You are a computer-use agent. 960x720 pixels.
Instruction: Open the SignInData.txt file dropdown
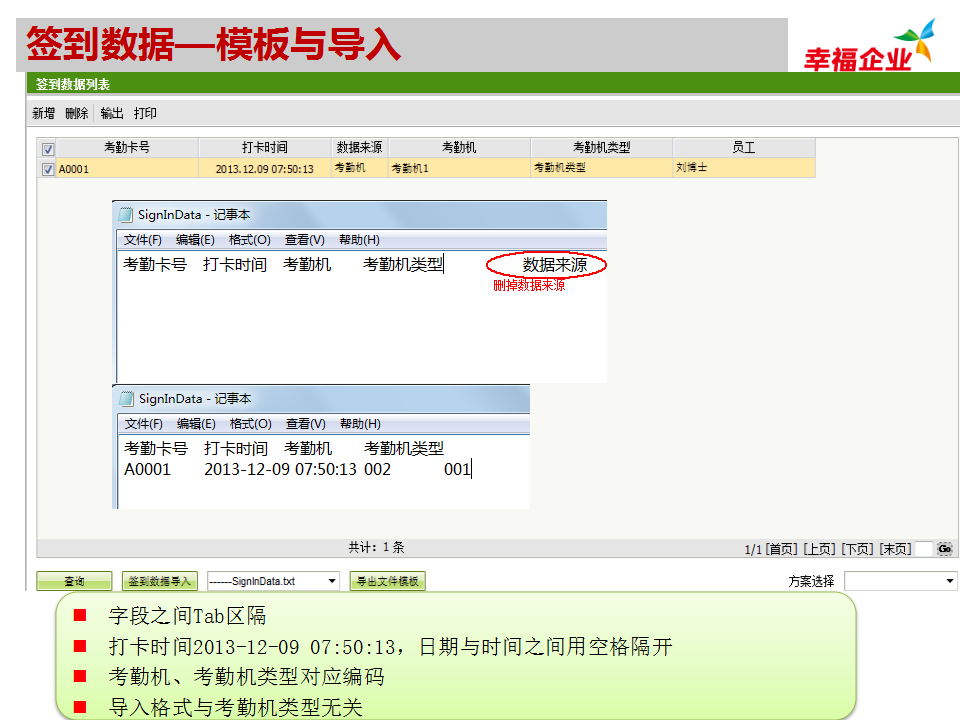click(332, 581)
